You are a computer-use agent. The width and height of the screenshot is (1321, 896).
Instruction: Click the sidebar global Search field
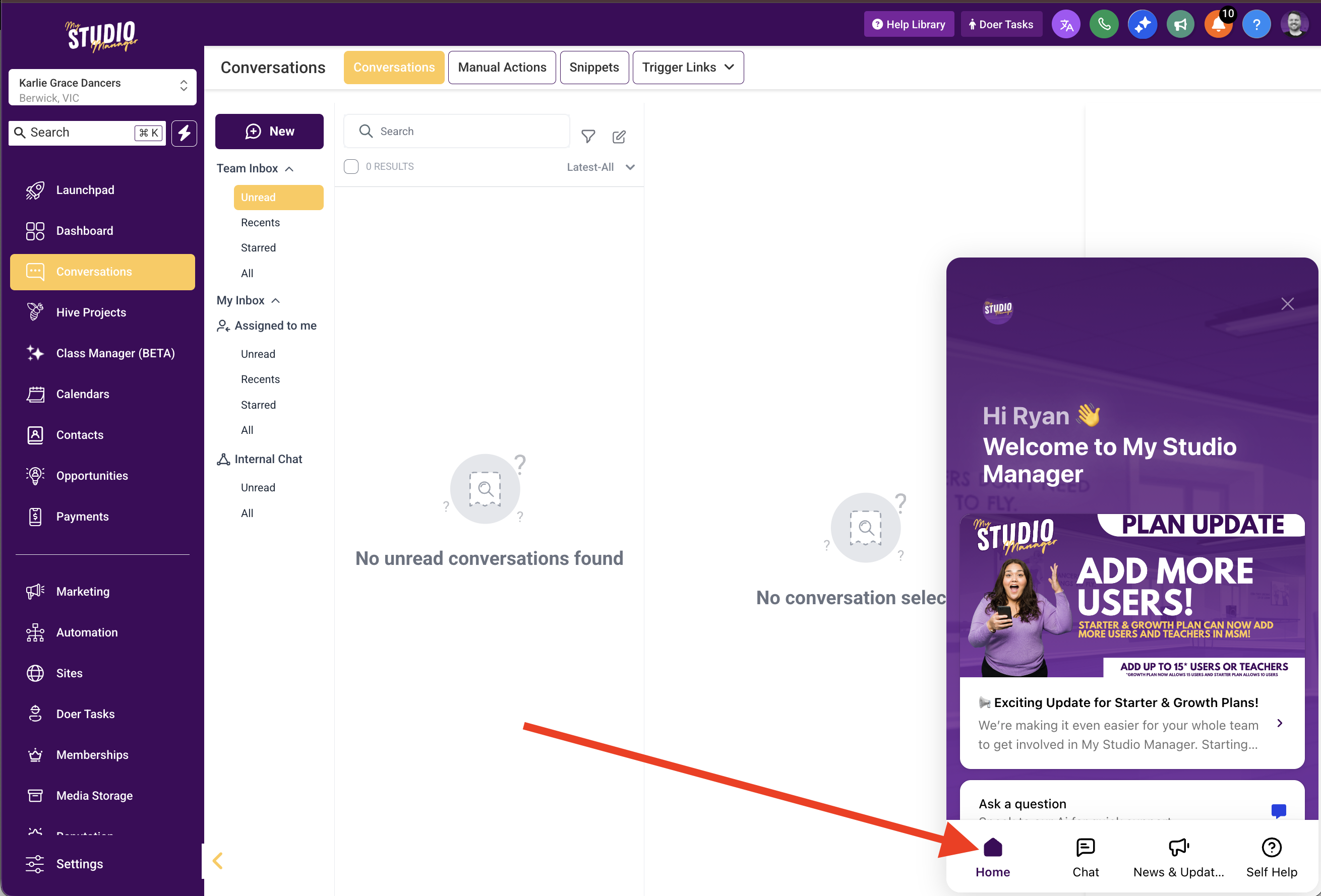(x=87, y=133)
